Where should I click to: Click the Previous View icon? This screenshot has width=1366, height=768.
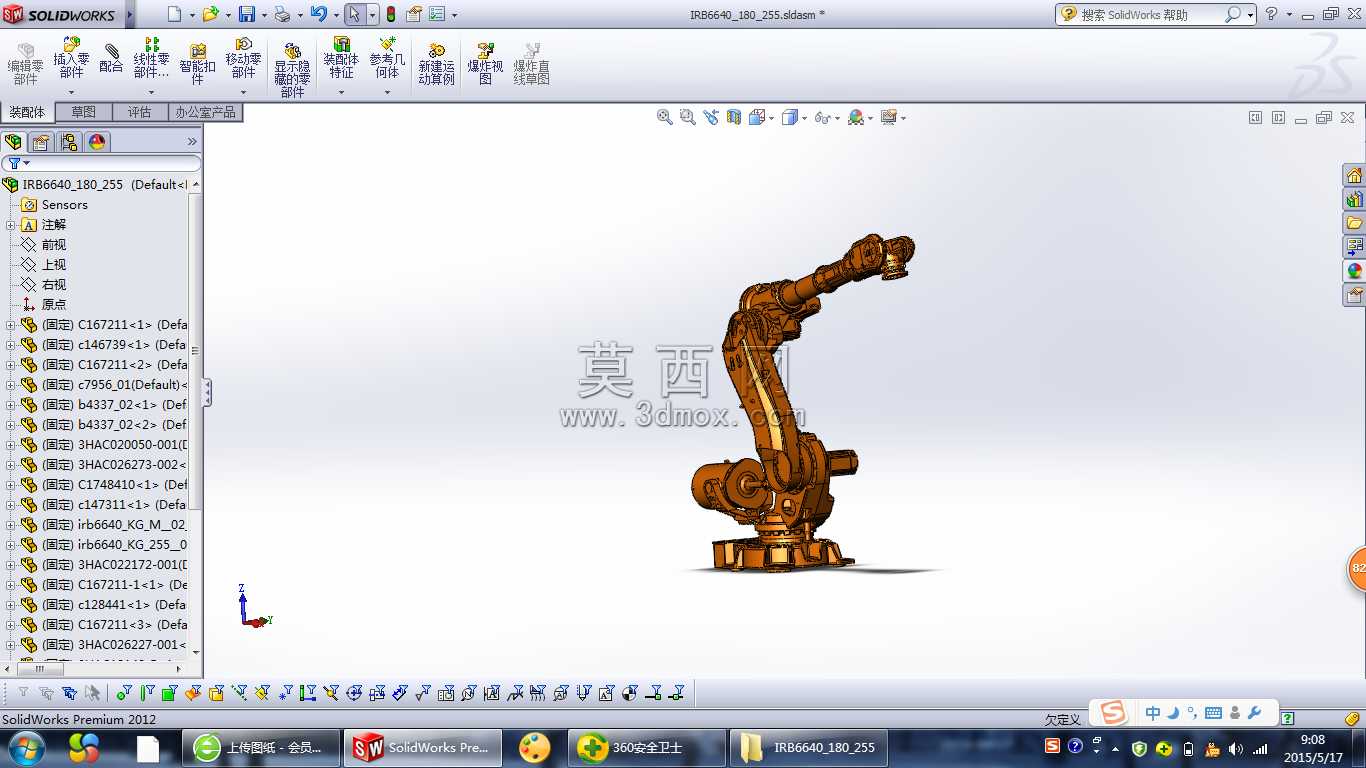click(711, 117)
